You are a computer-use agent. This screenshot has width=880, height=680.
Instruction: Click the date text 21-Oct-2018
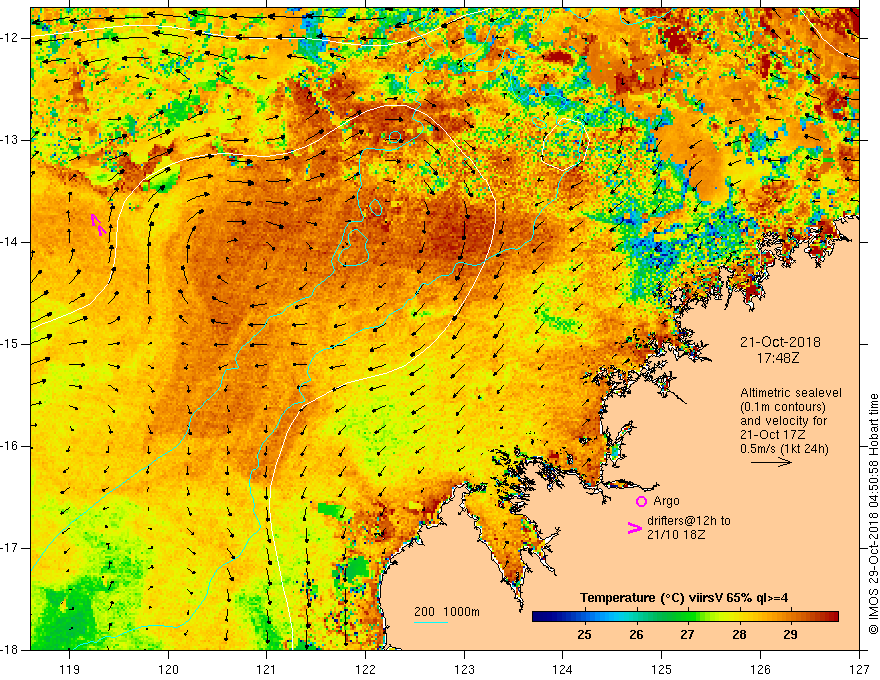tap(780, 342)
